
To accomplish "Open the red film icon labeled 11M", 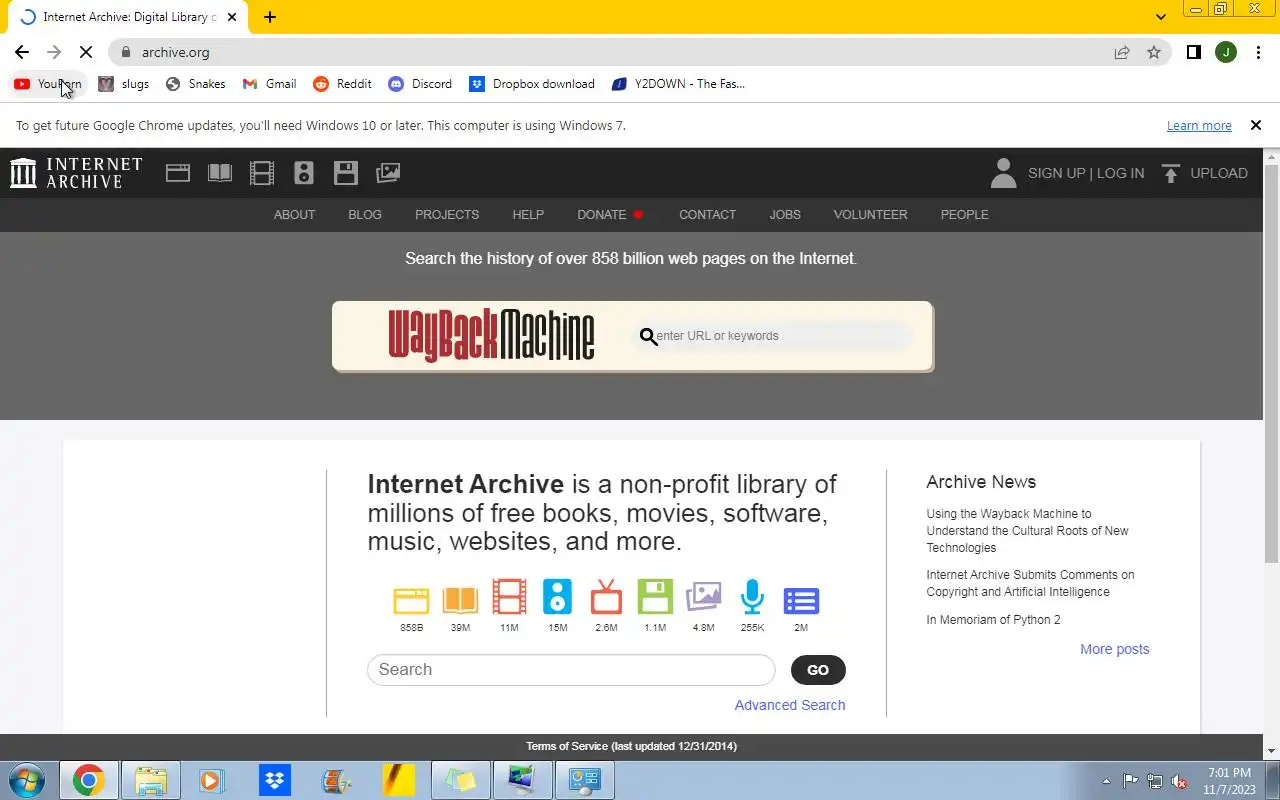I will [509, 597].
